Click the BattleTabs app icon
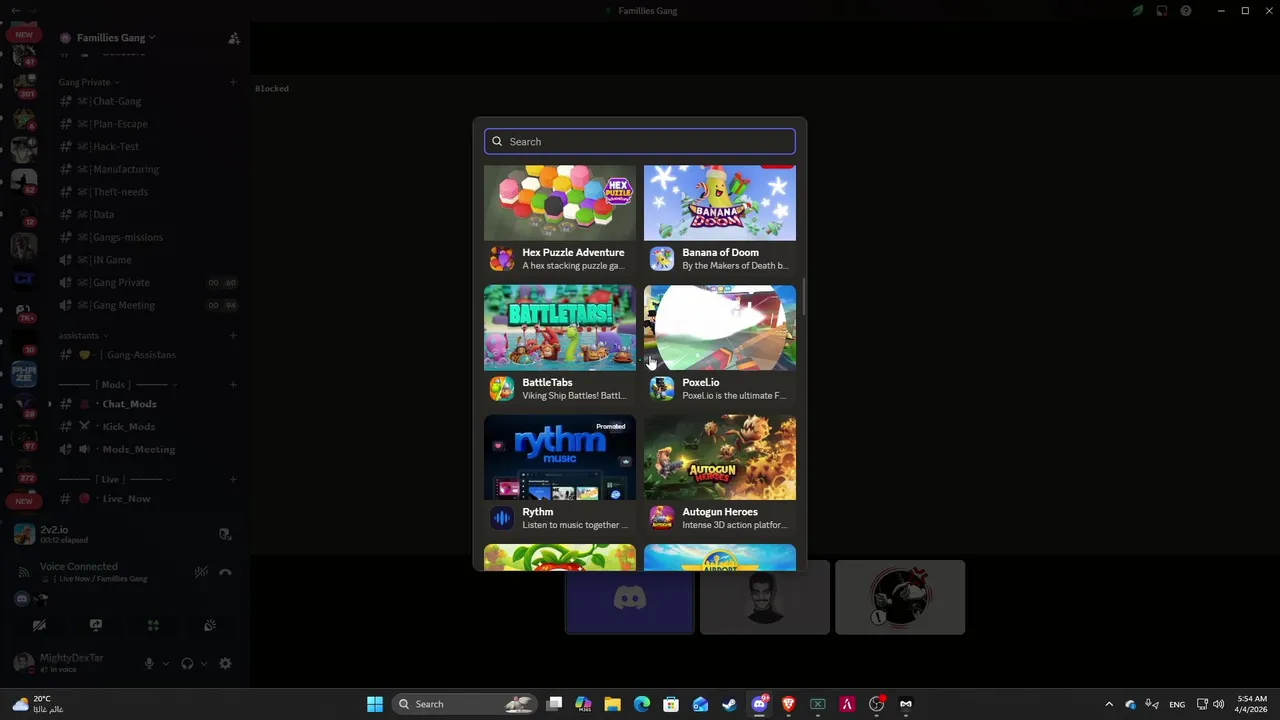1280x720 pixels. (x=502, y=388)
